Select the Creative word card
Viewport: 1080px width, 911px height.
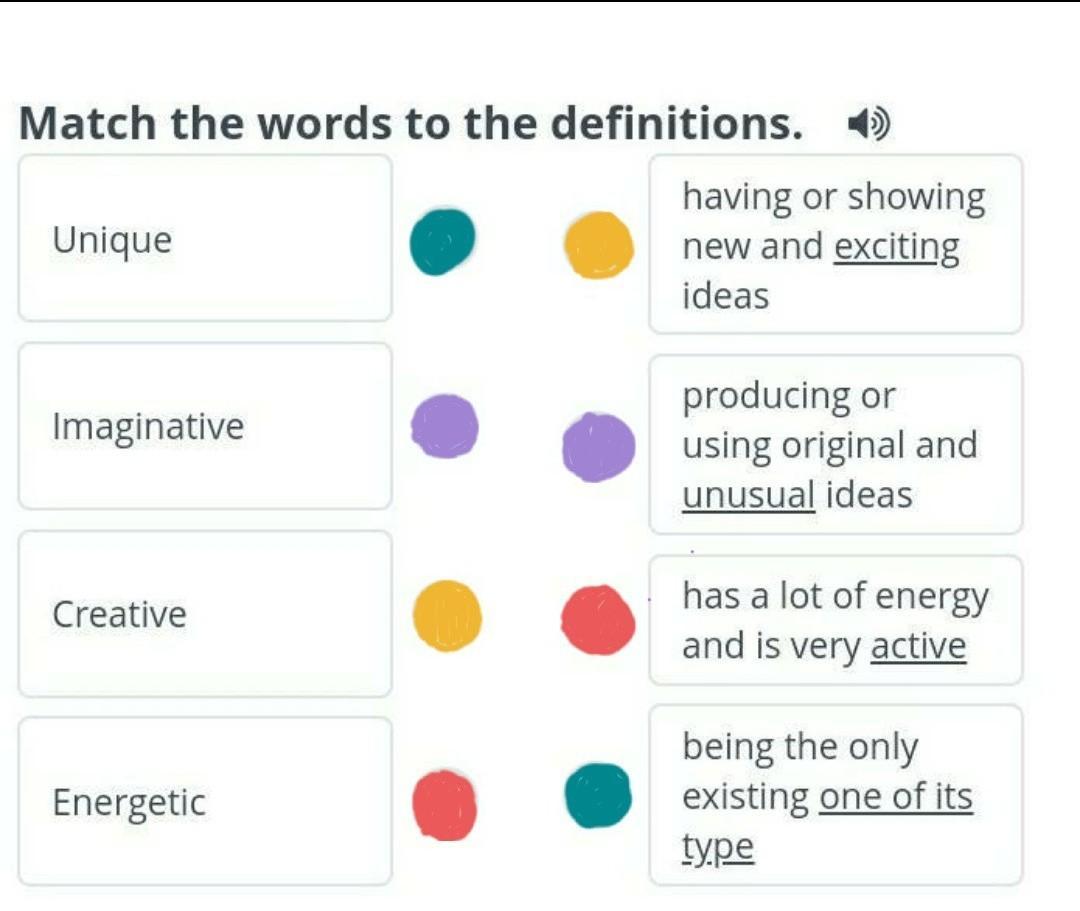tap(205, 614)
